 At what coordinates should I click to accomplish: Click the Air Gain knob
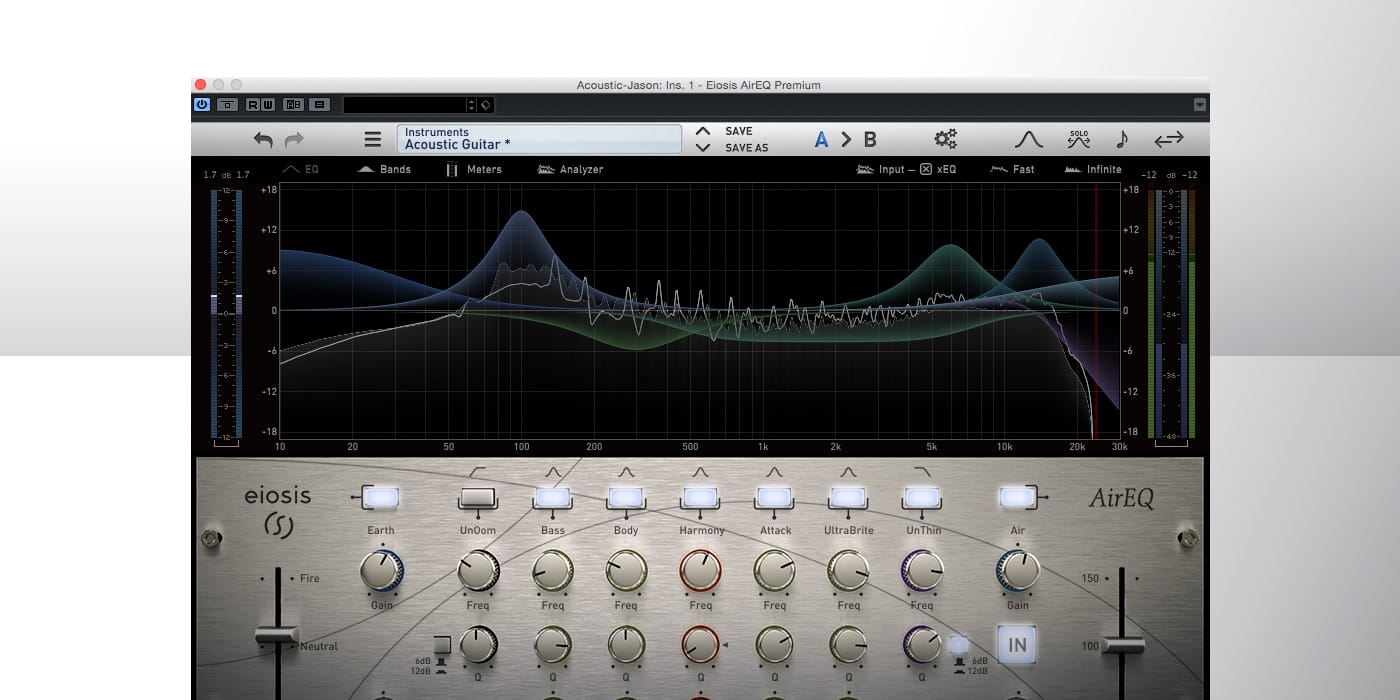pyautogui.click(x=1017, y=571)
